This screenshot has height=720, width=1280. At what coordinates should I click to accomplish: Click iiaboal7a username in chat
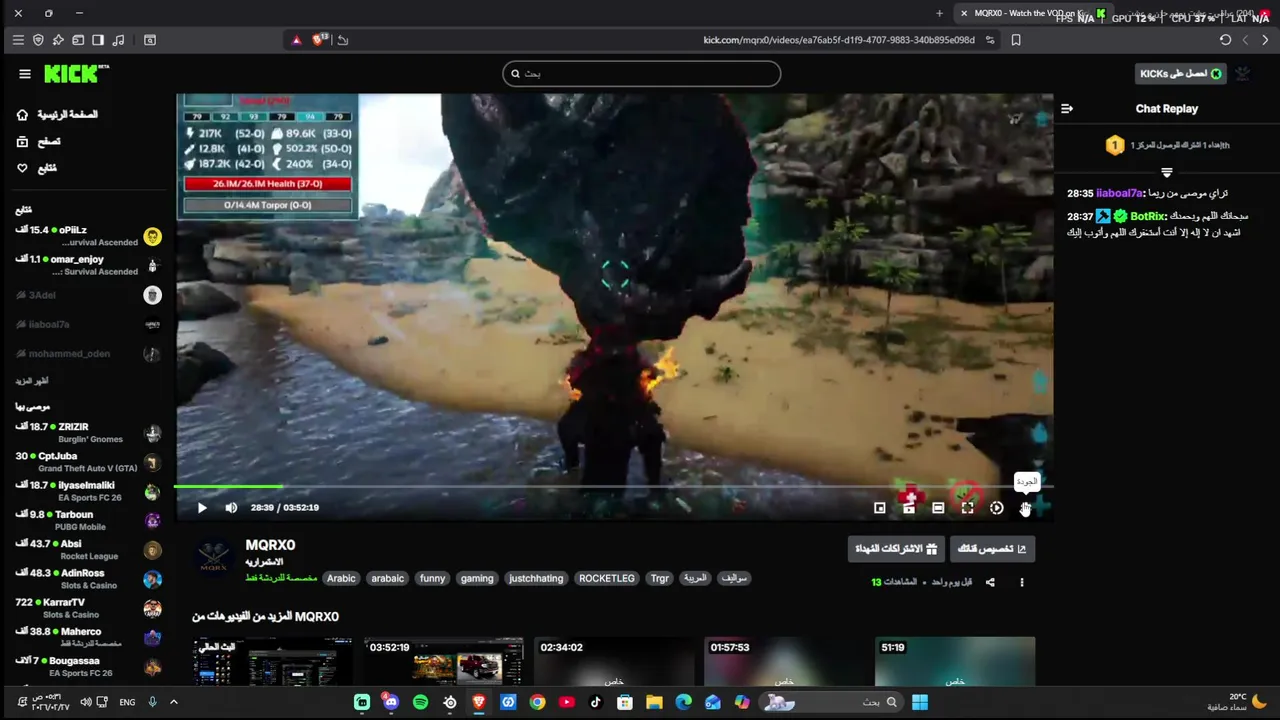[x=1120, y=193]
